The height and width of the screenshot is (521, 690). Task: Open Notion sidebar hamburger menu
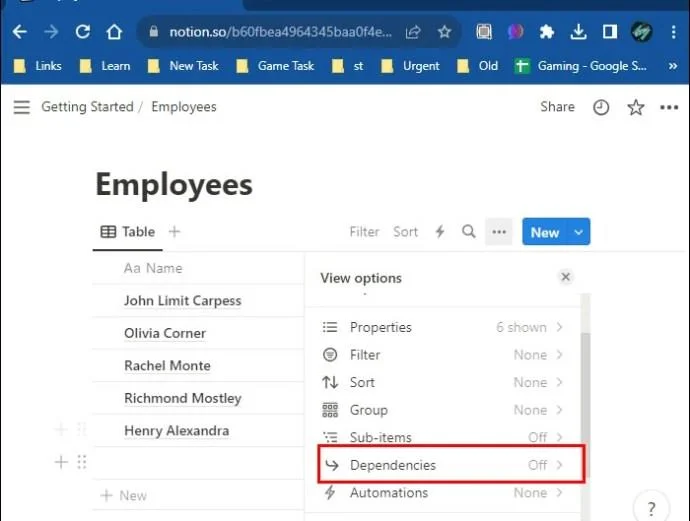point(22,107)
